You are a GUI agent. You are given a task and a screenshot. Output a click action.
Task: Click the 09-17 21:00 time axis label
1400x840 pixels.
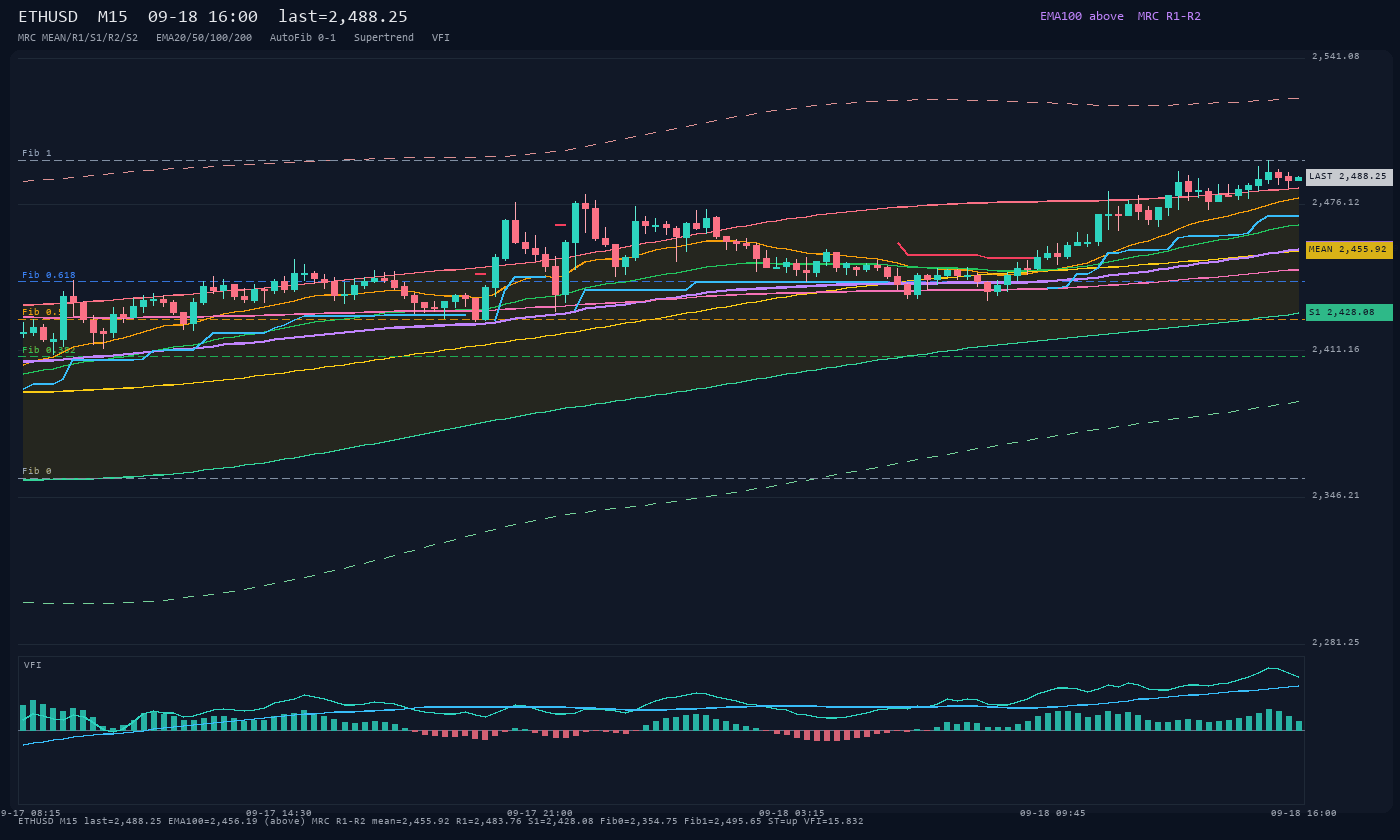click(540, 813)
